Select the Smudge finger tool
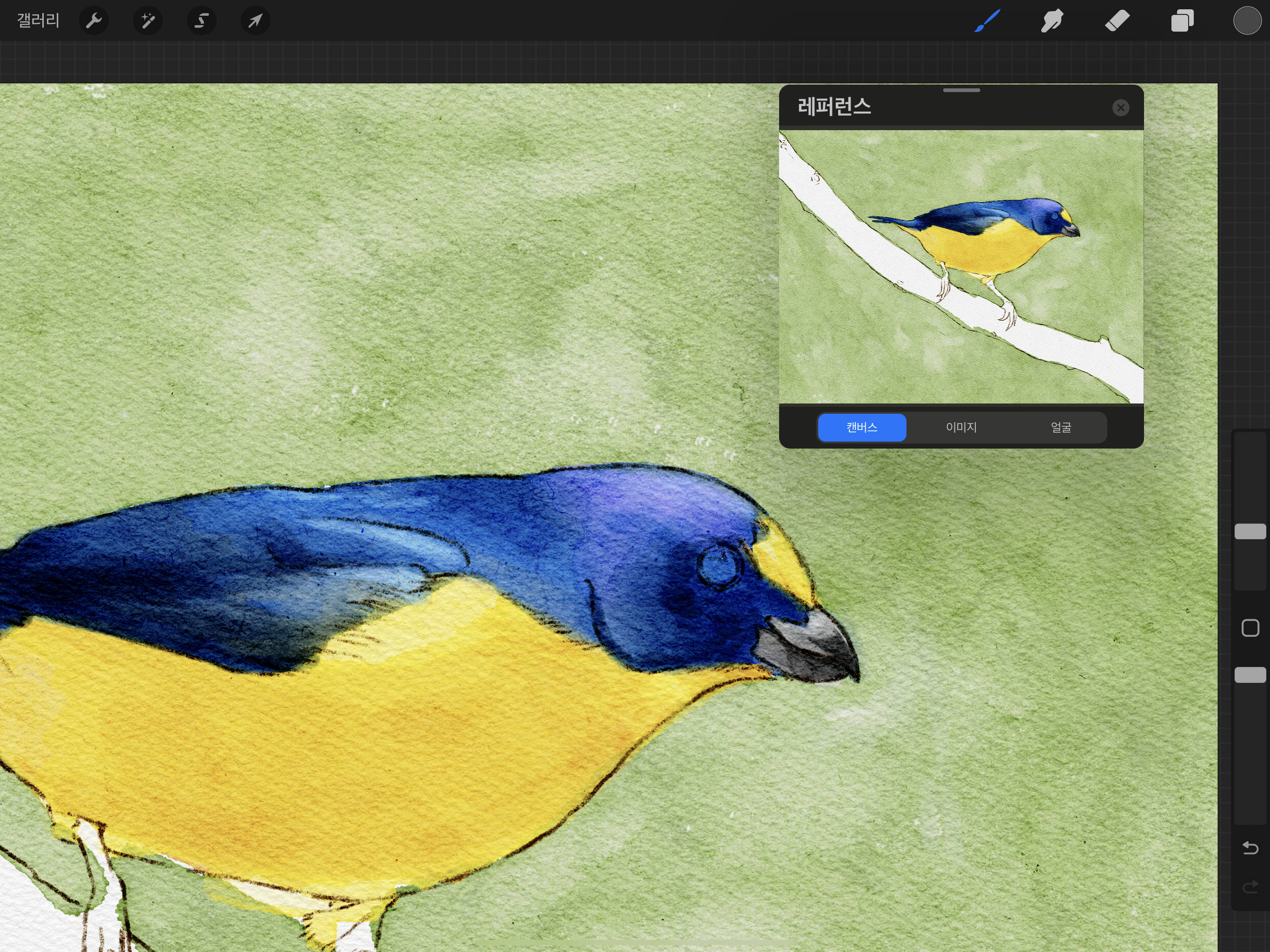 pyautogui.click(x=1052, y=20)
